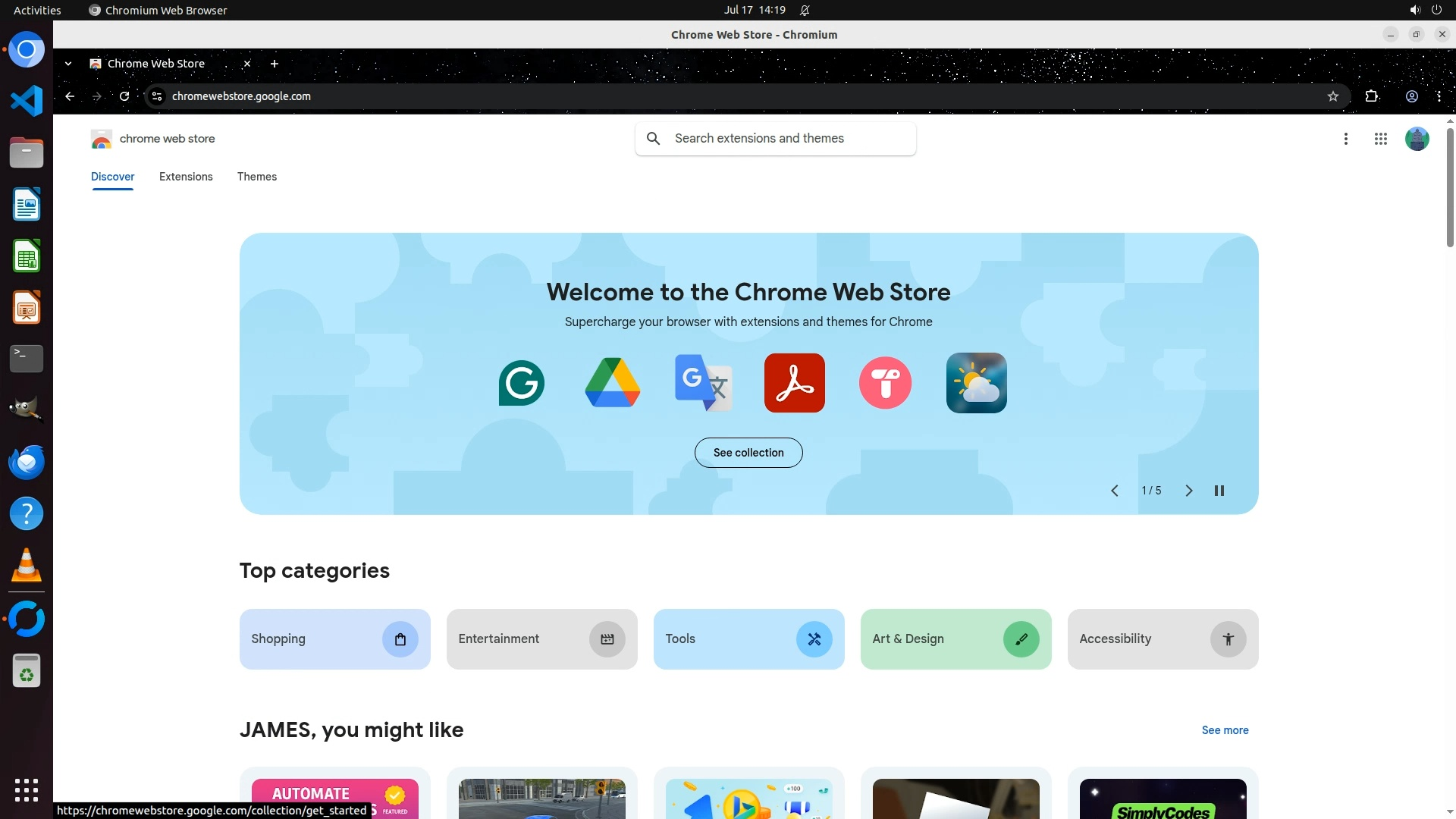Click the weather extension icon in the banner
Viewport: 1456px width, 819px height.
976,383
